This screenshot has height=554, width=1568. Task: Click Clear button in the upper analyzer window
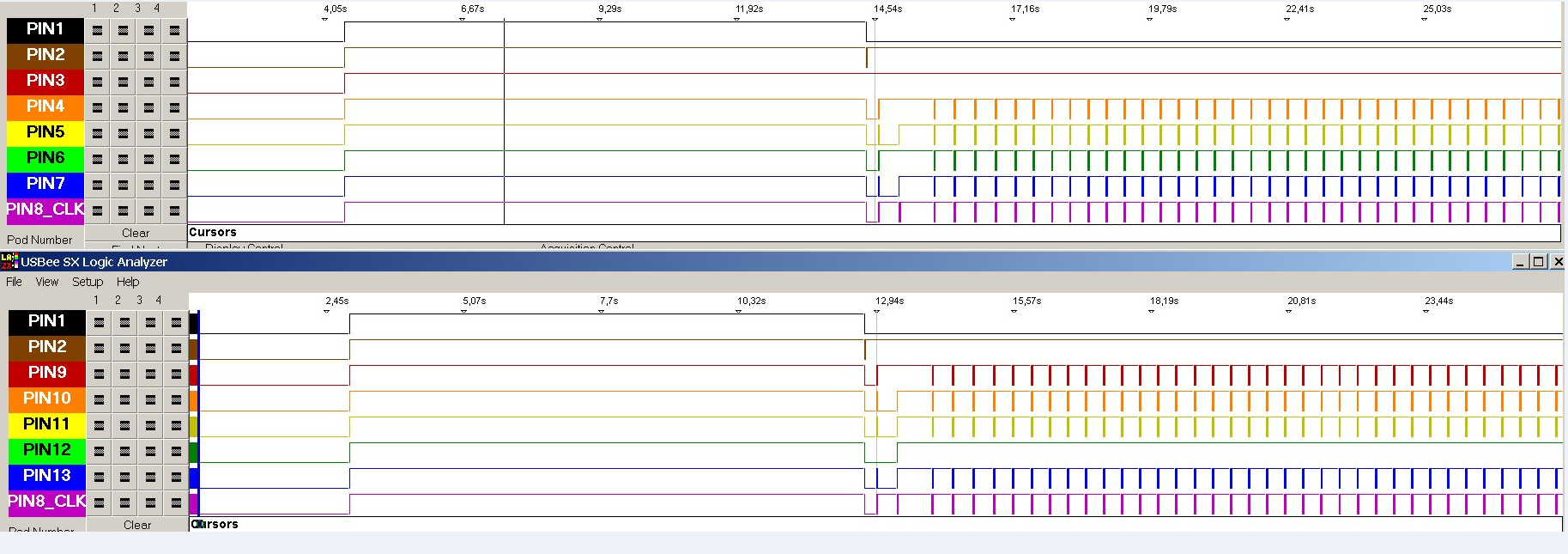(136, 233)
